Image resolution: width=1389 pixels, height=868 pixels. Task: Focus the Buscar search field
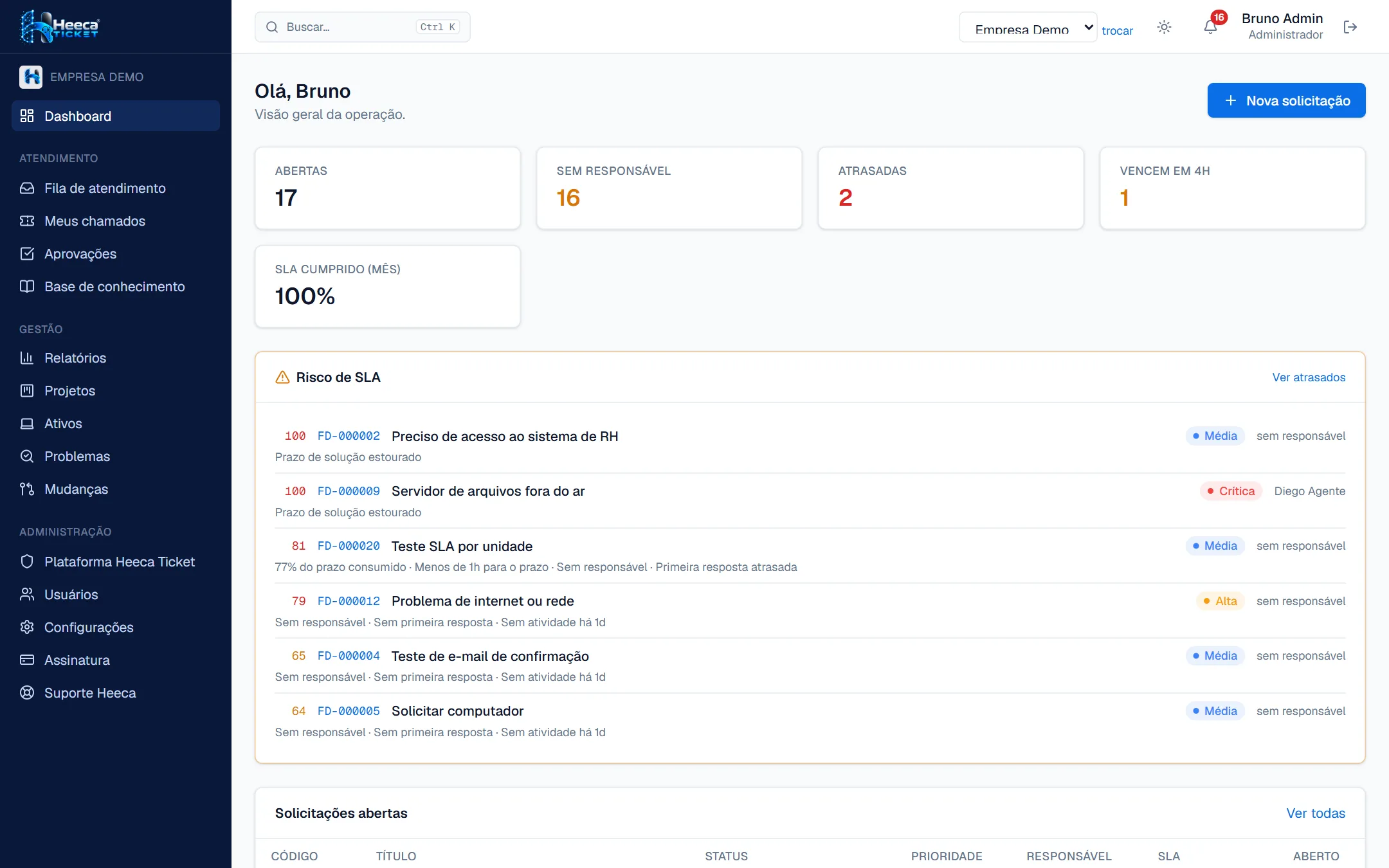(363, 27)
